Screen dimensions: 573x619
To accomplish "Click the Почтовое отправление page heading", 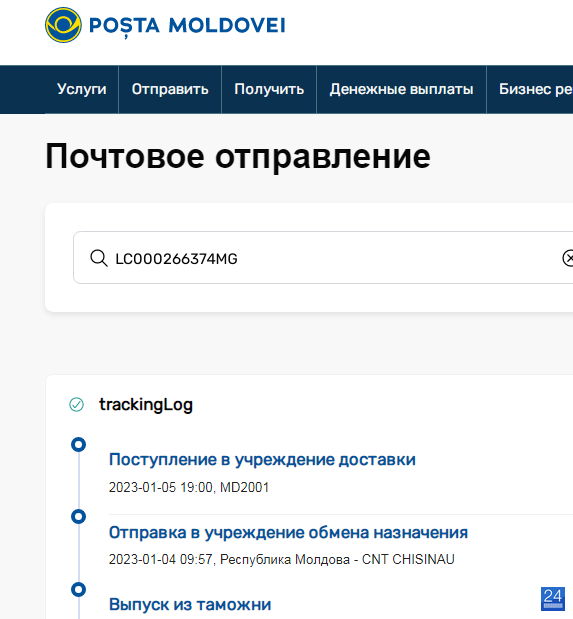I will (238, 157).
